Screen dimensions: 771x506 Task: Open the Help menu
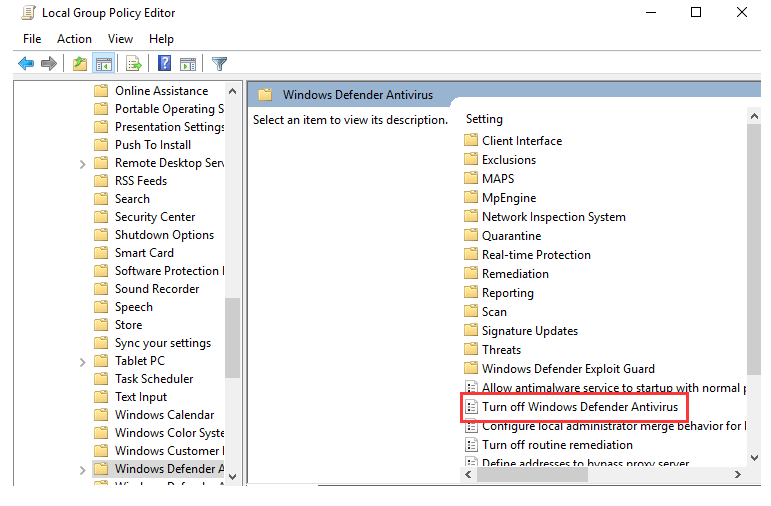161,39
